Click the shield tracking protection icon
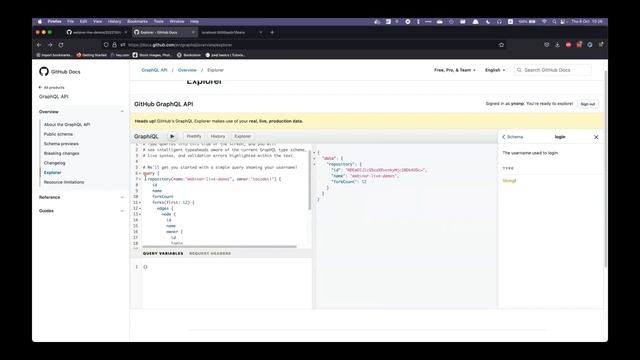 click(x=106, y=45)
